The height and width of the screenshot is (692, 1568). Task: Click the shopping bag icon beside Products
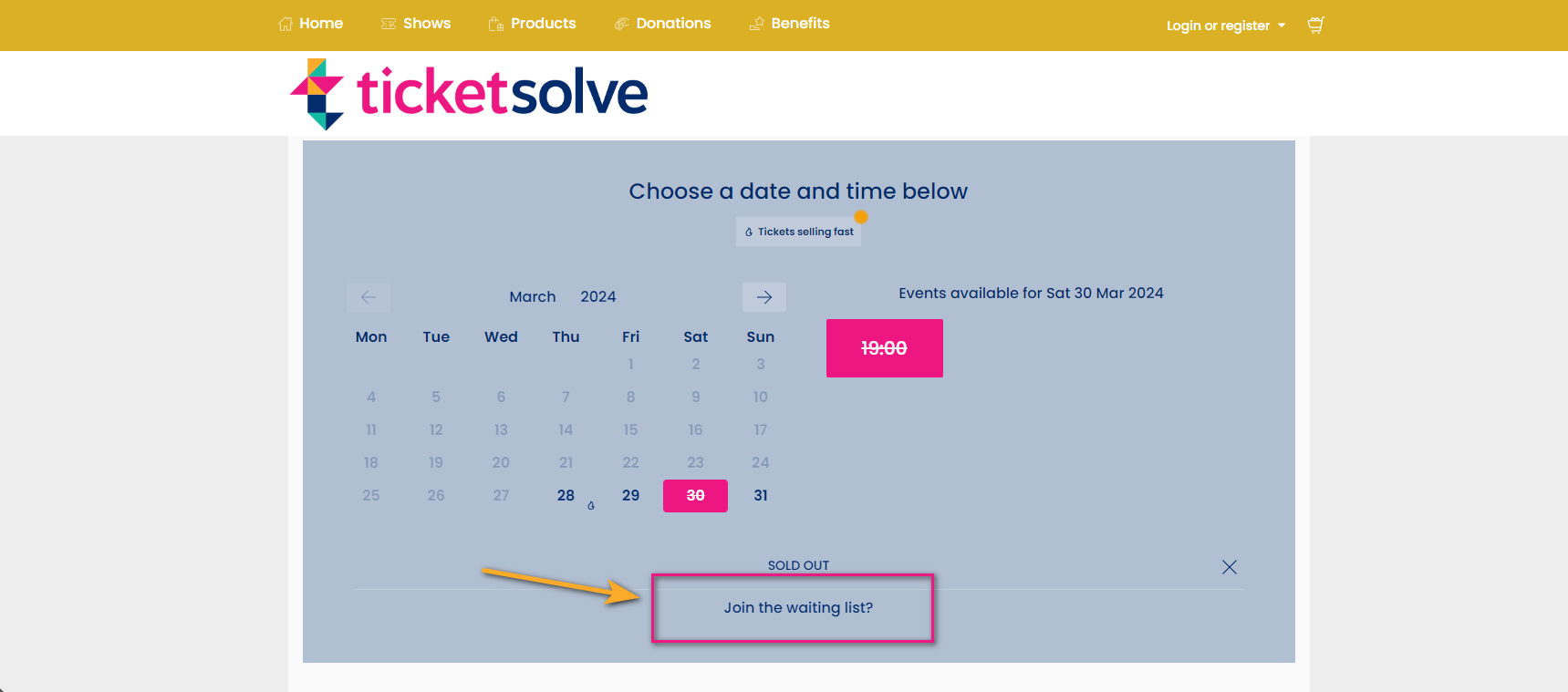[495, 23]
